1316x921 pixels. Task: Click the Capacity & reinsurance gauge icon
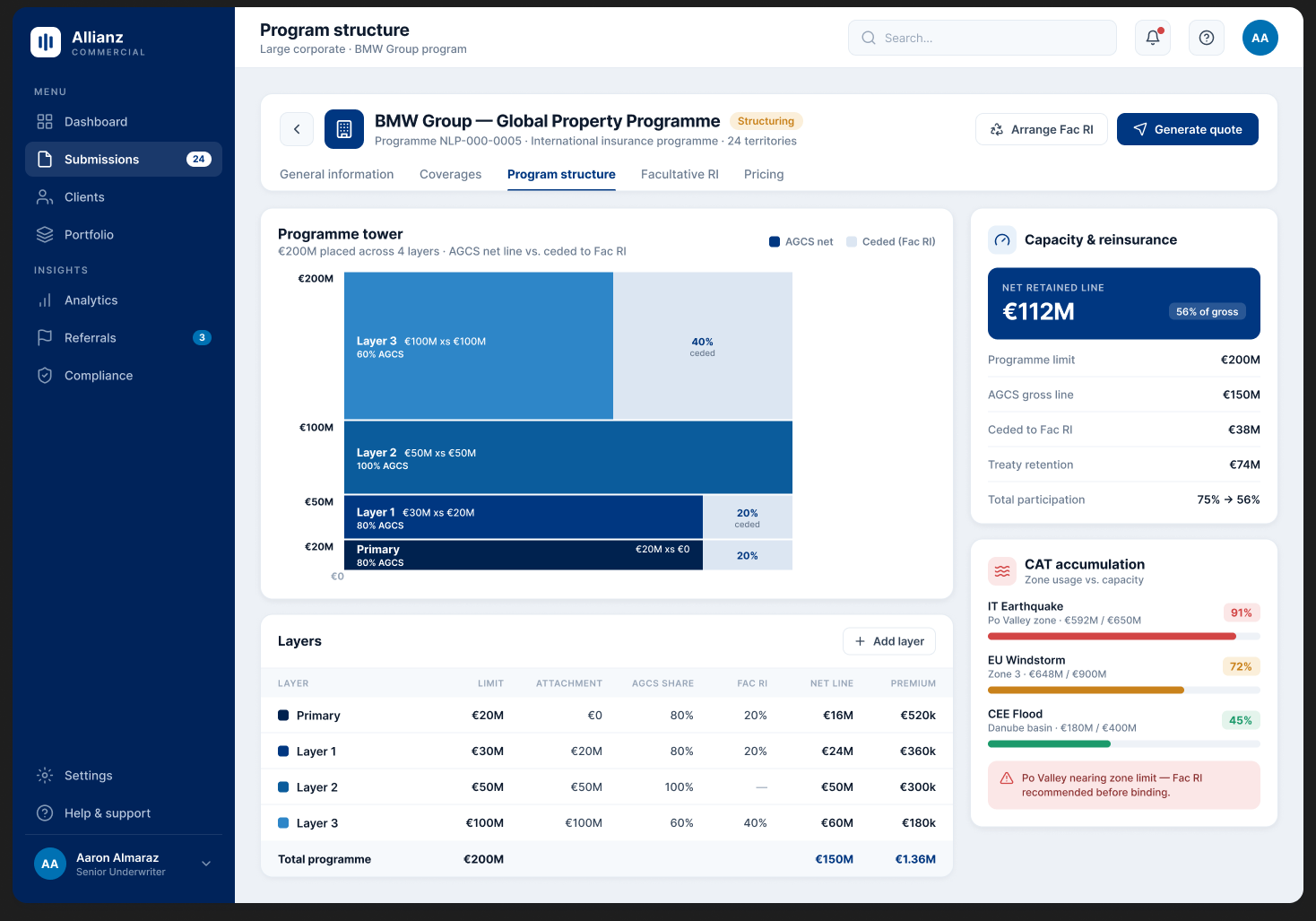[1002, 240]
